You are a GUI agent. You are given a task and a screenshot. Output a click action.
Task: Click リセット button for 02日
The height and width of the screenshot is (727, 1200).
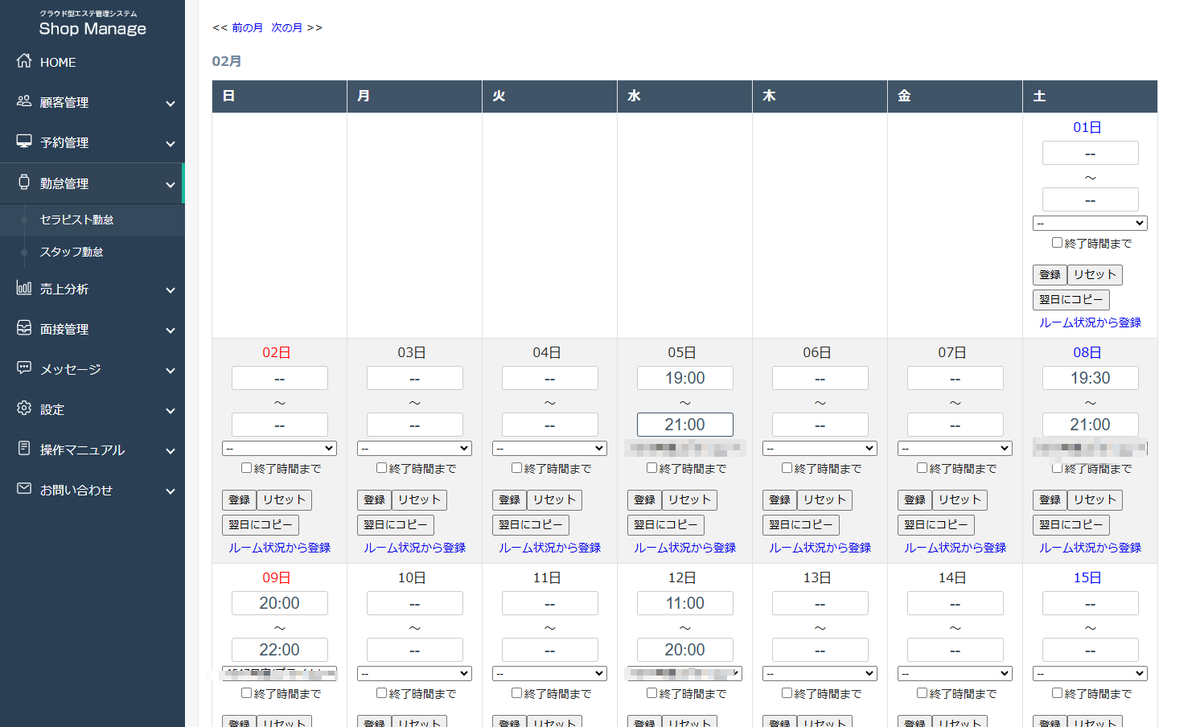click(284, 500)
